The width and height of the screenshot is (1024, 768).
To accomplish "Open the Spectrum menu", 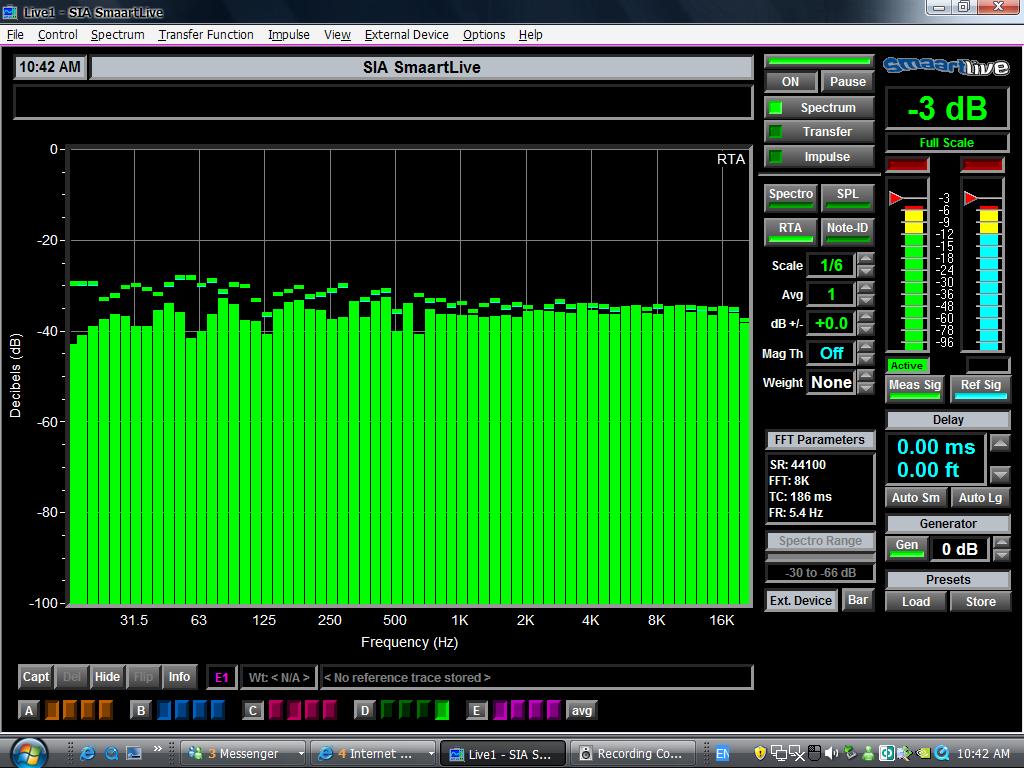I will 118,35.
